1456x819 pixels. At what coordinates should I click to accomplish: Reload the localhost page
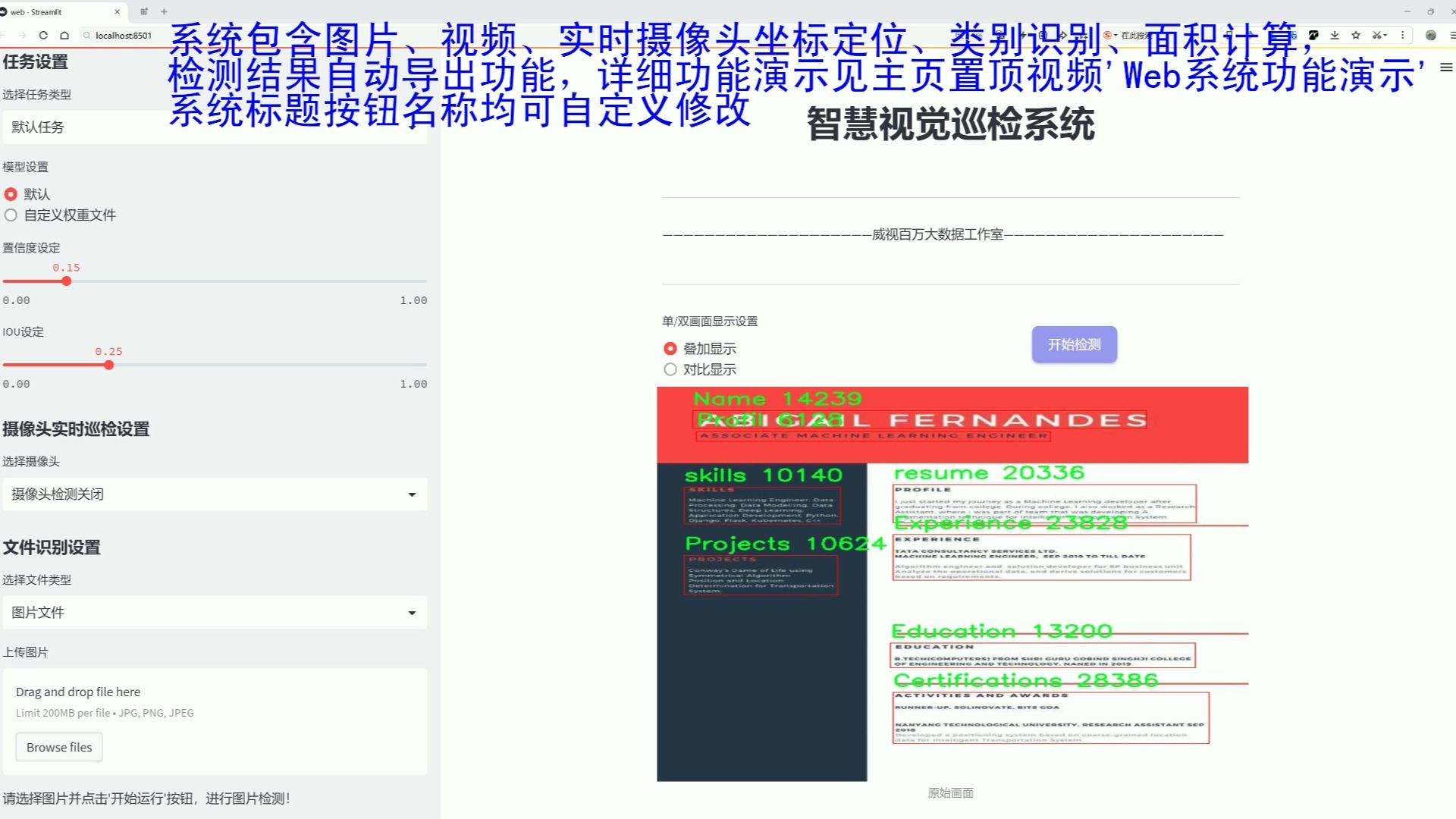43,35
